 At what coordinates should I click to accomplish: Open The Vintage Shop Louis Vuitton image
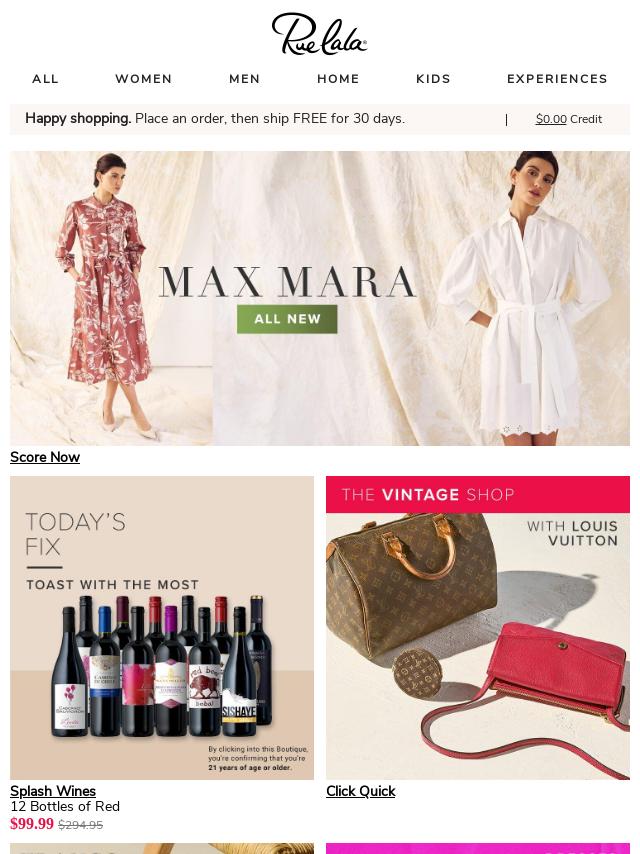478,627
